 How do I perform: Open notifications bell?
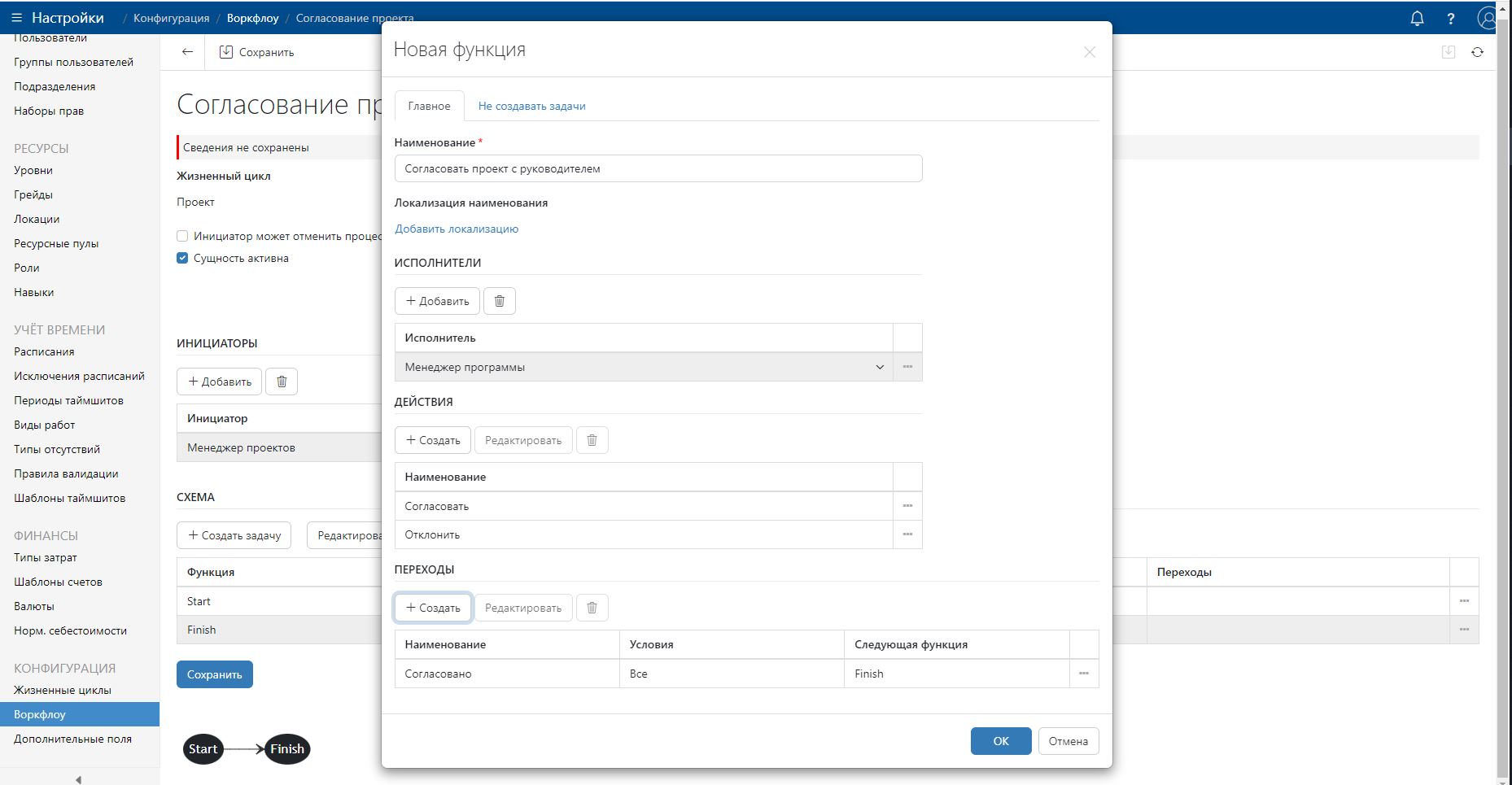pyautogui.click(x=1417, y=18)
